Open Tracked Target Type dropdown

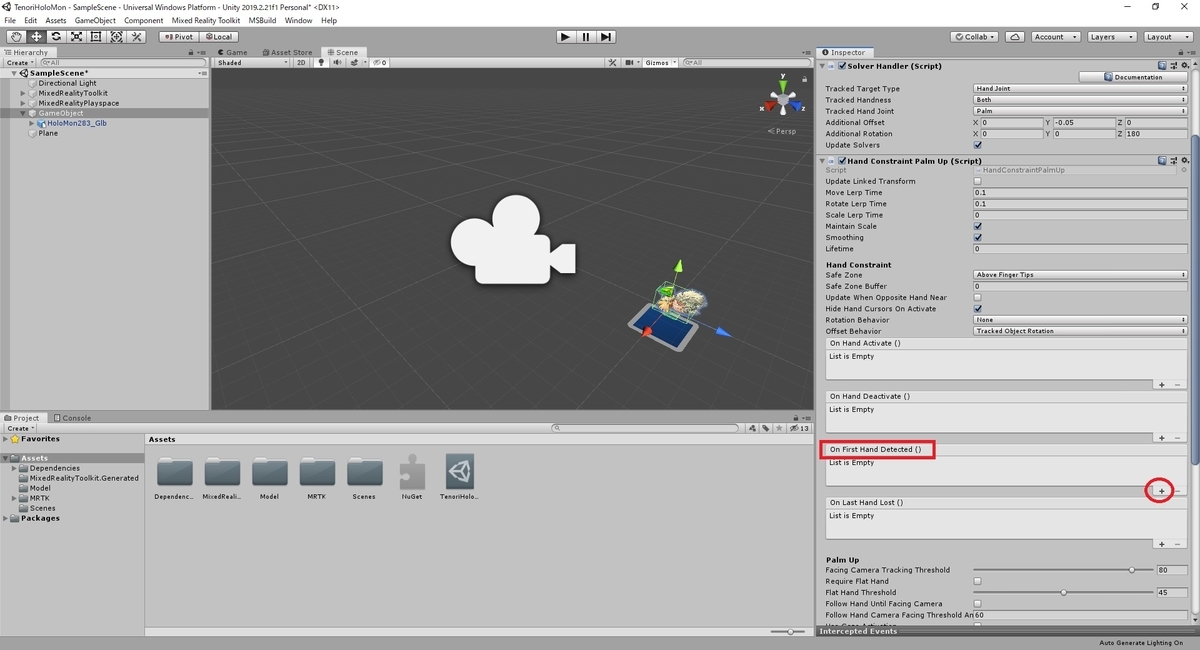pos(1080,88)
